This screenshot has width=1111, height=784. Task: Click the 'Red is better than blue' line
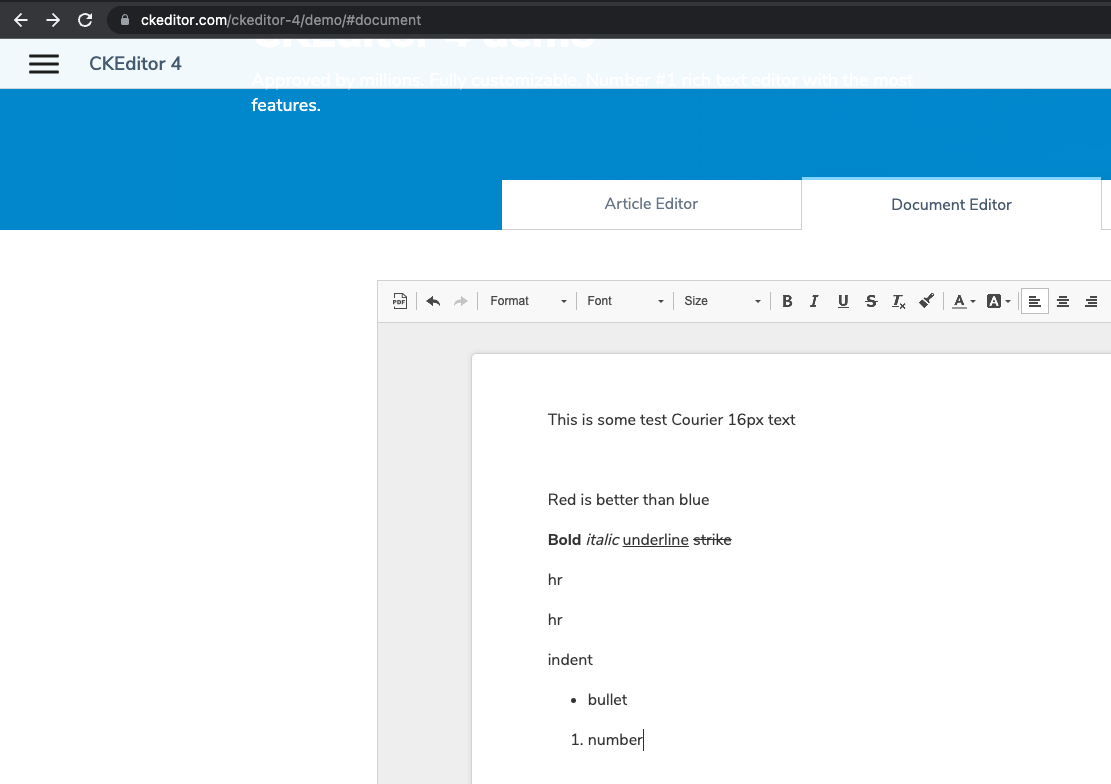(628, 500)
